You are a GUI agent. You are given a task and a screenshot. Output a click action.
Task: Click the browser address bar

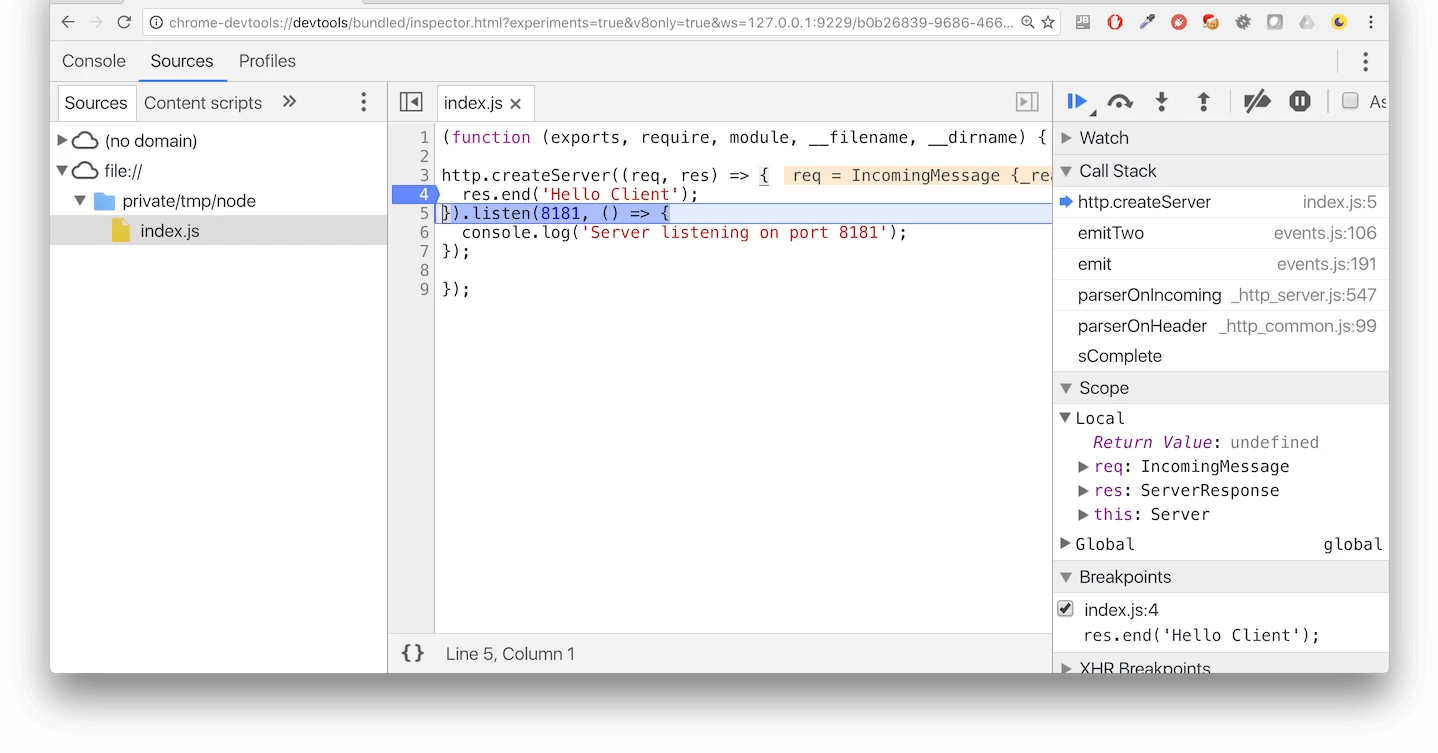pos(590,22)
